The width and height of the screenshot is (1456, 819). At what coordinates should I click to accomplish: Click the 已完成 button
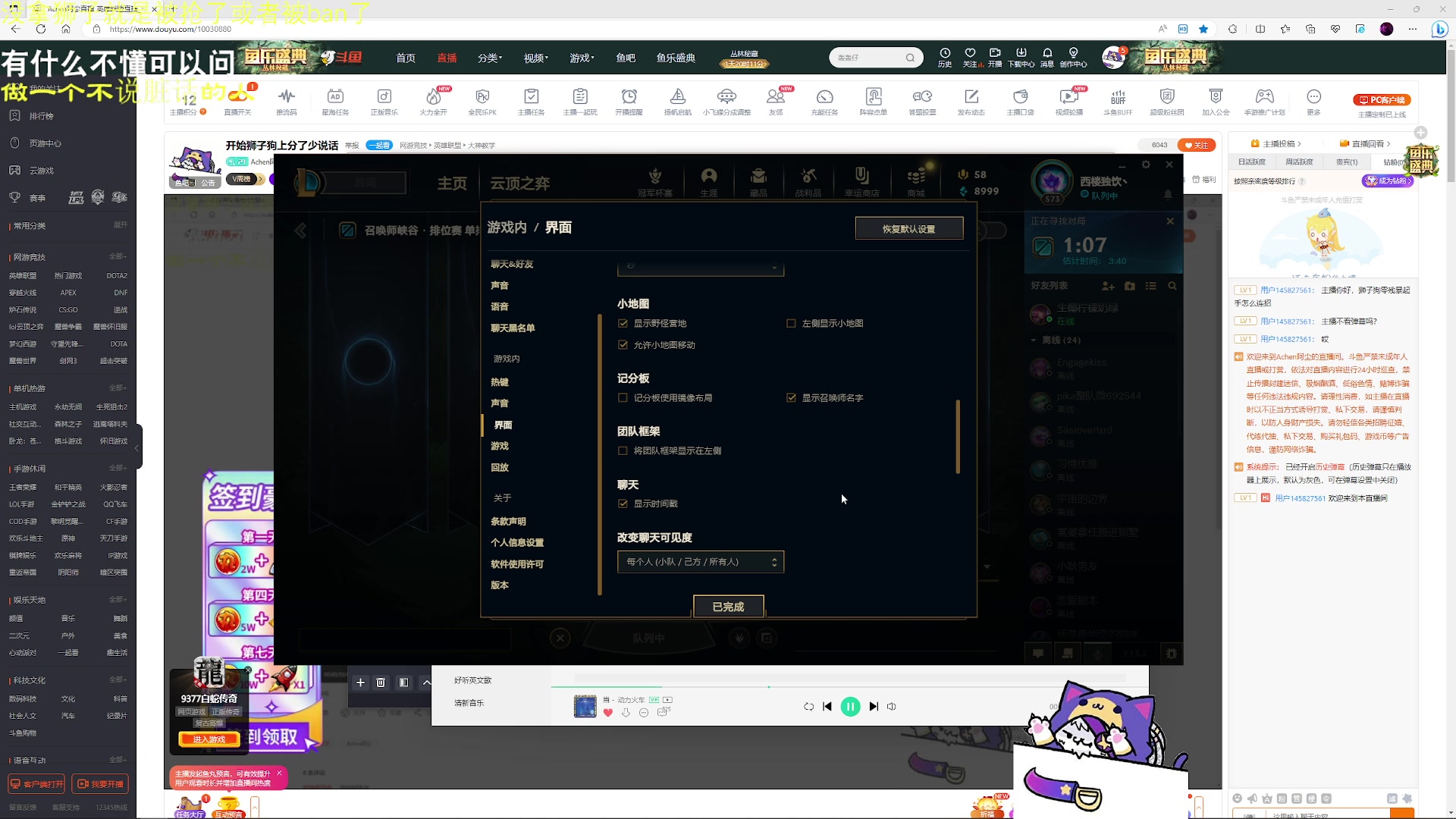[728, 607]
